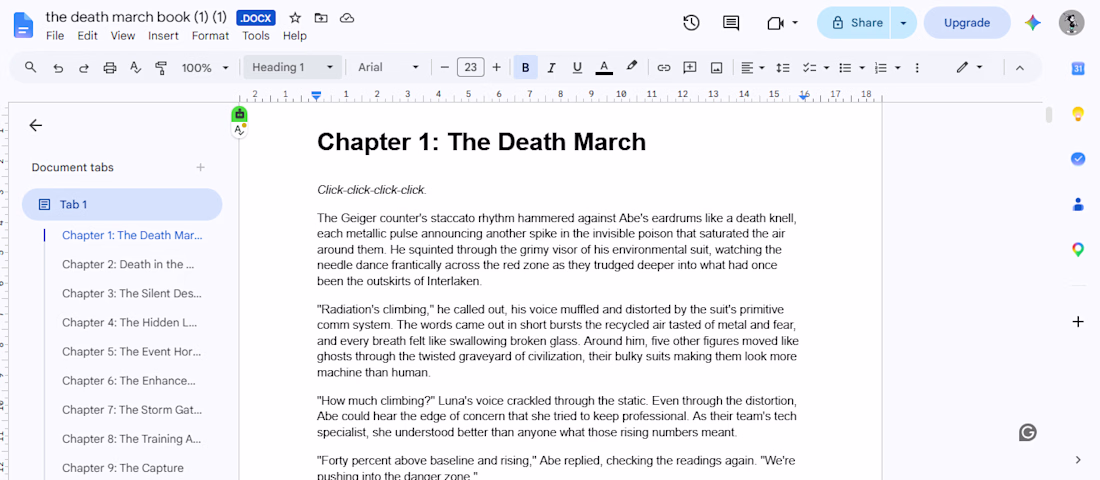
Task: Open more toolbar options (three dots)
Action: click(x=917, y=68)
